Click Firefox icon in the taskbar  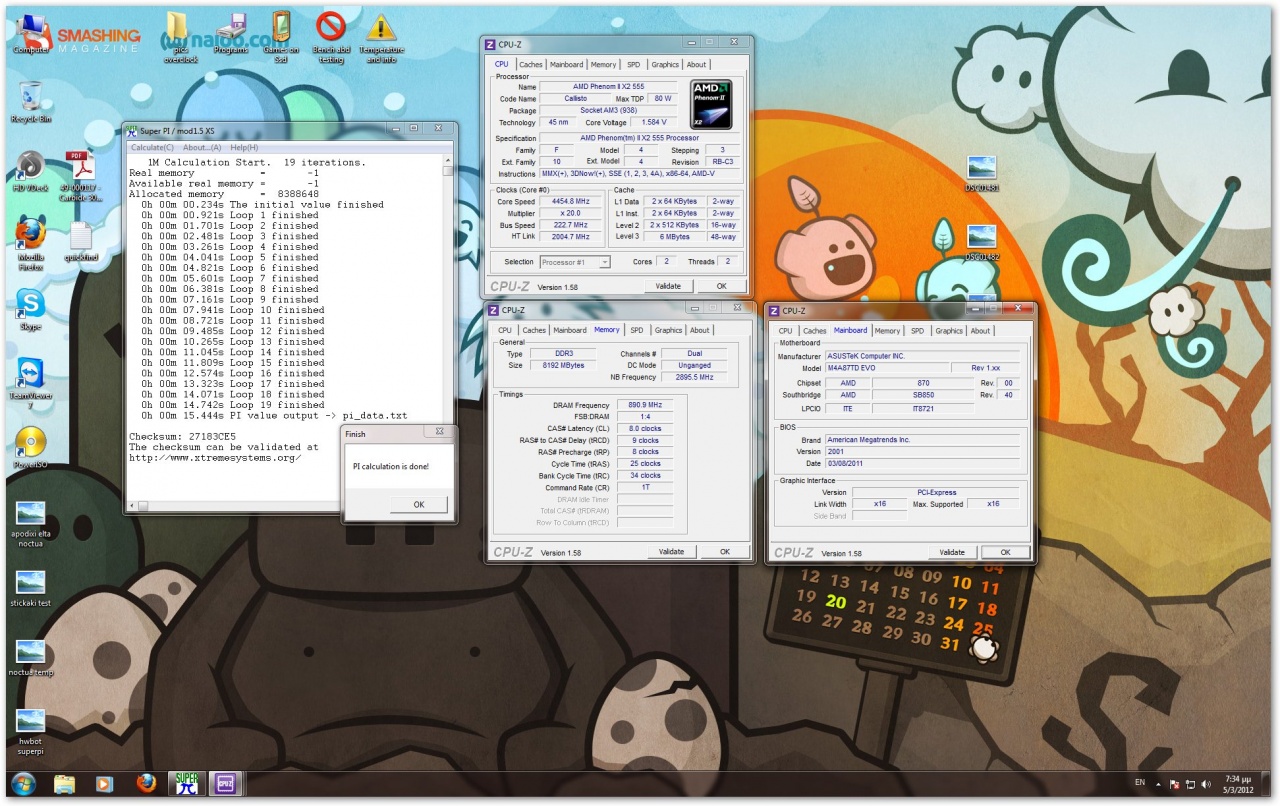[x=146, y=783]
